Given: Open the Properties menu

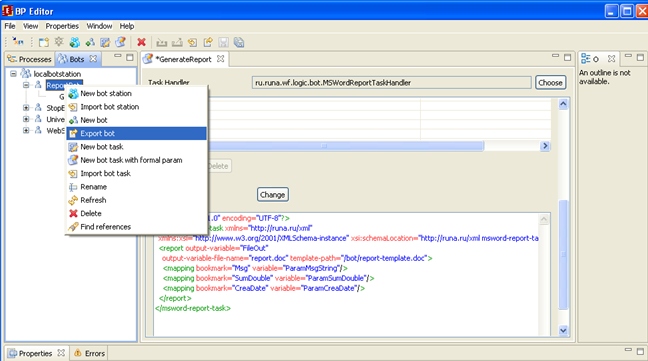Looking at the screenshot, I should 62,26.
